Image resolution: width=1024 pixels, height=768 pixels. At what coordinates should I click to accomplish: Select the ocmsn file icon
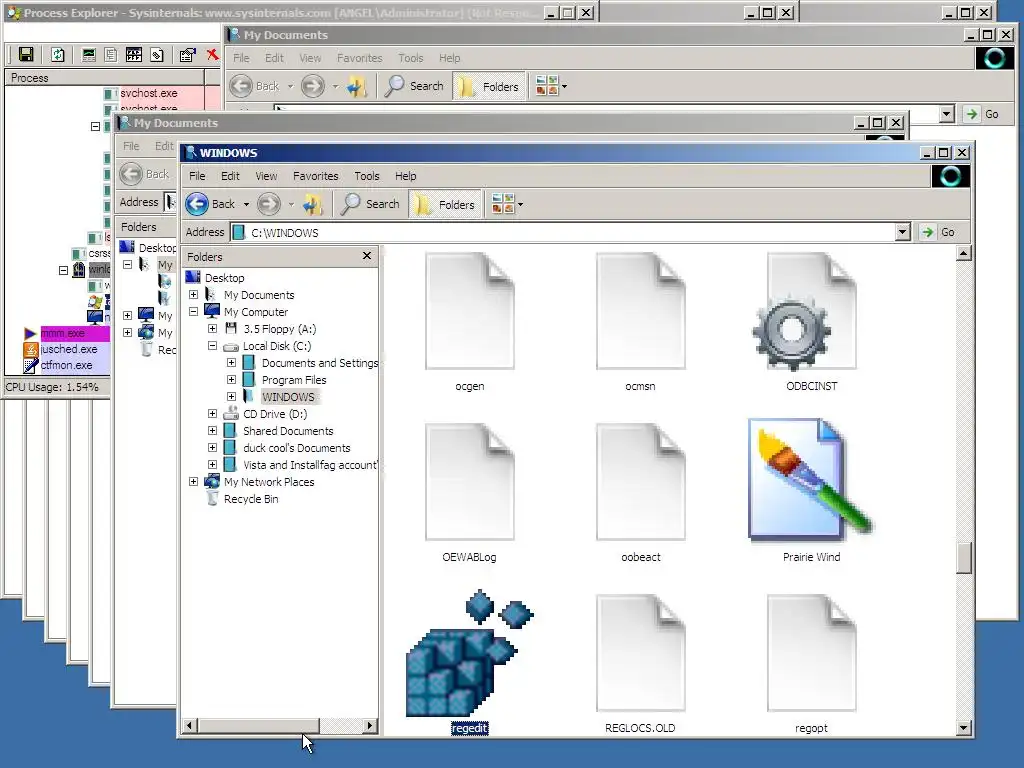pos(640,323)
